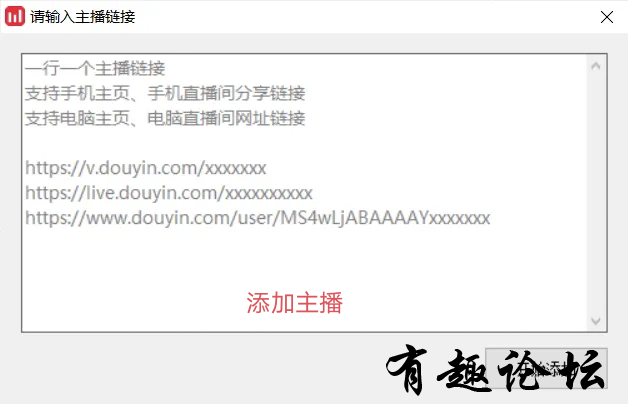
Task: Click the red app icon in title bar
Action: pyautogui.click(x=15, y=16)
